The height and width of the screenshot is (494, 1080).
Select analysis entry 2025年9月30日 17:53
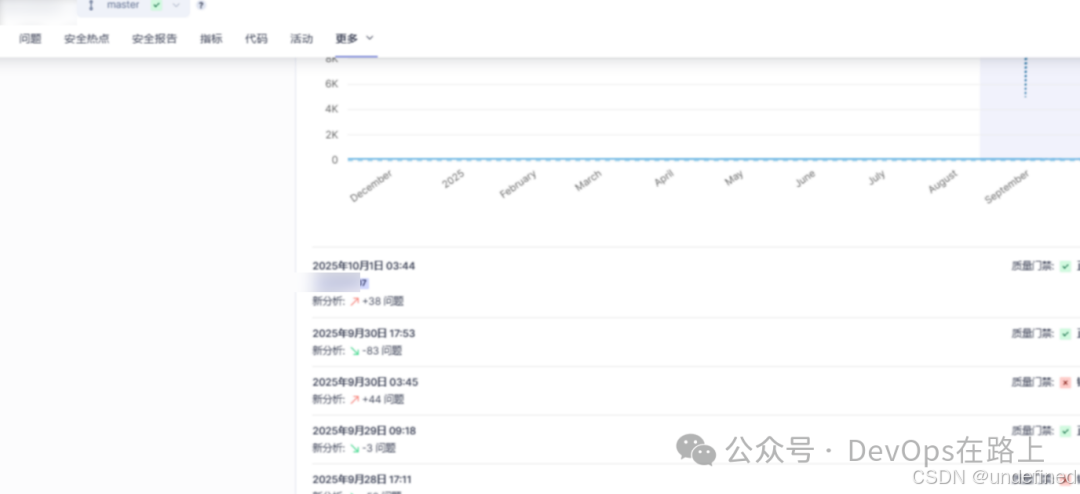pyautogui.click(x=364, y=333)
